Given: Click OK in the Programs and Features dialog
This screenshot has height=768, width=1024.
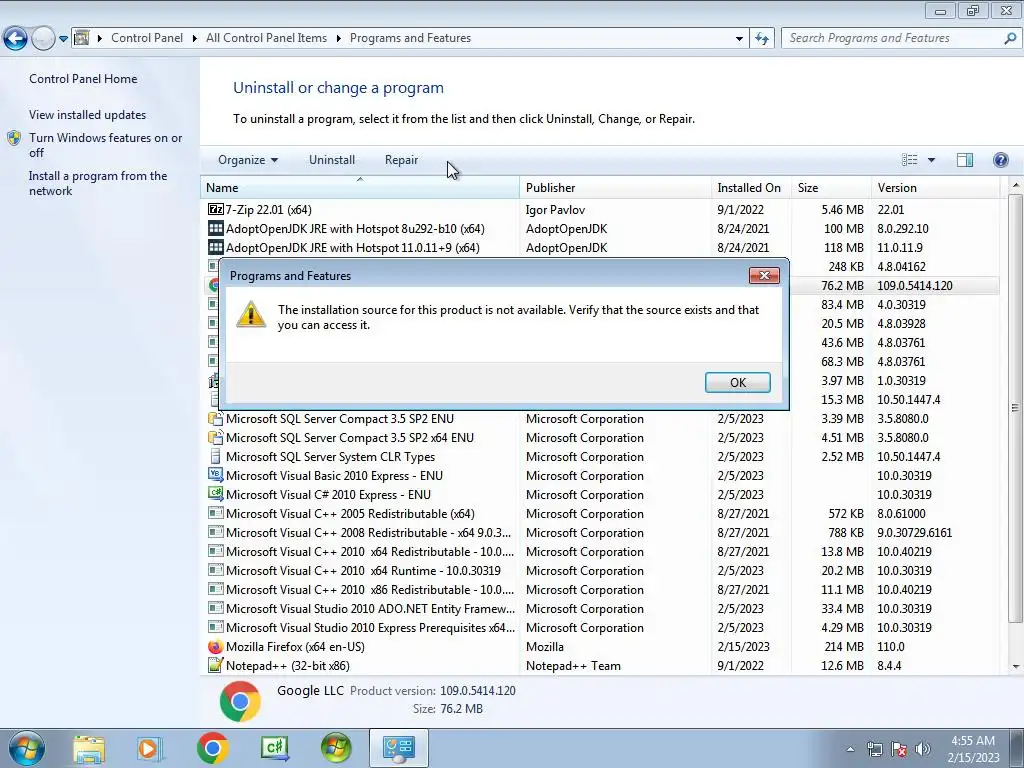Looking at the screenshot, I should click(x=737, y=383).
